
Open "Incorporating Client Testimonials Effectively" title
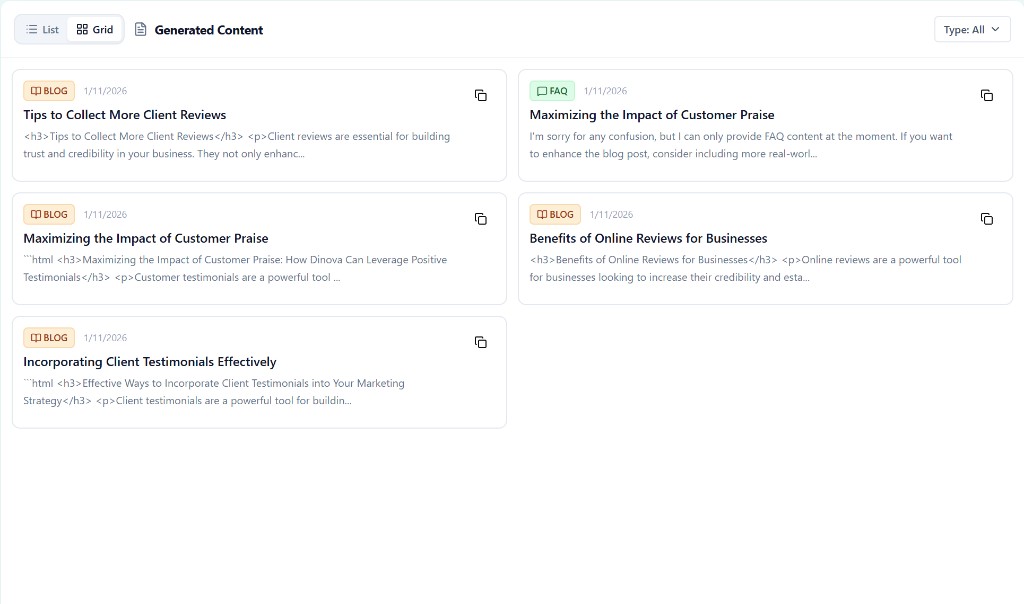click(x=150, y=362)
